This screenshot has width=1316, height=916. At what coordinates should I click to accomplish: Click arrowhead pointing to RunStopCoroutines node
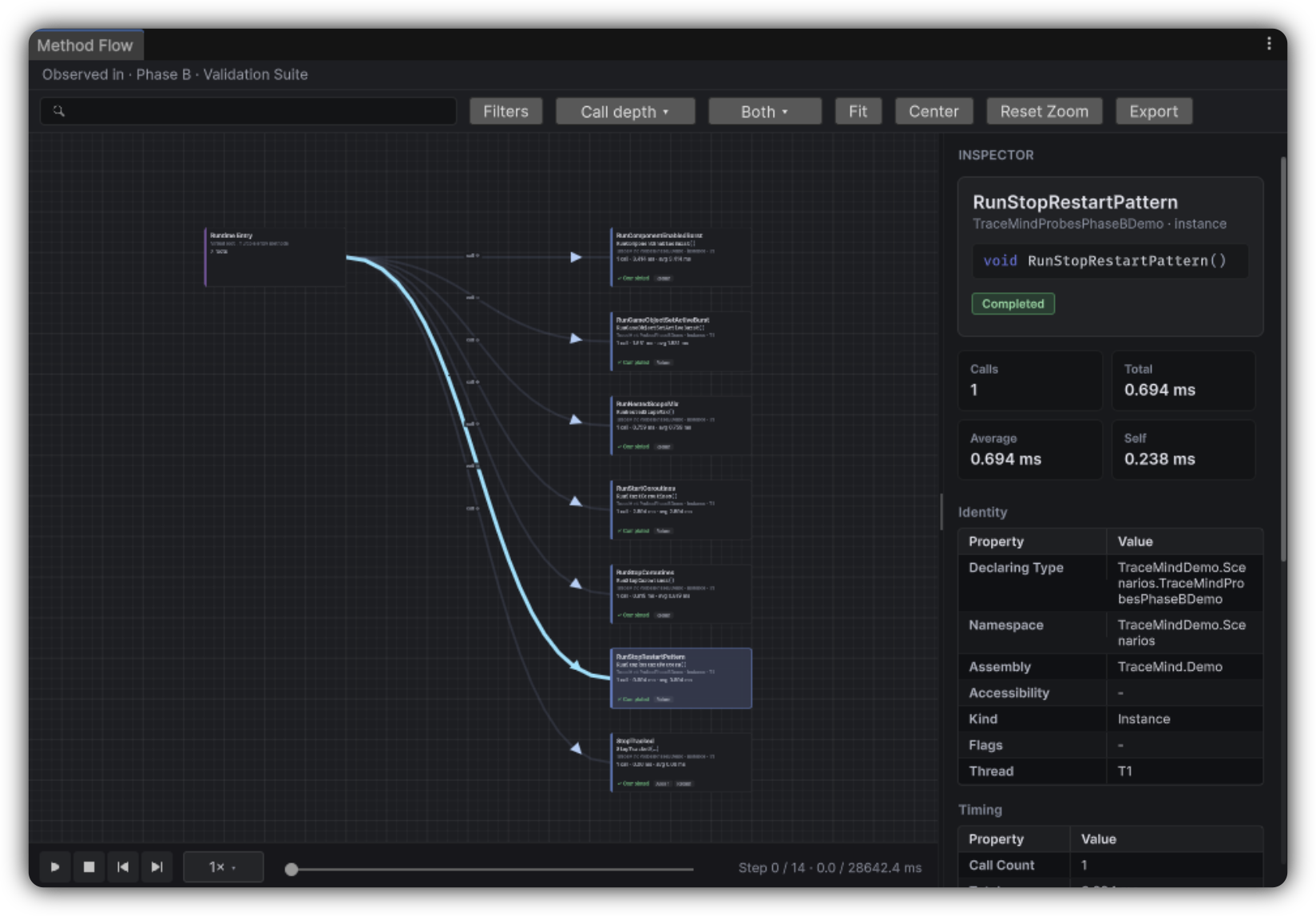[576, 584]
